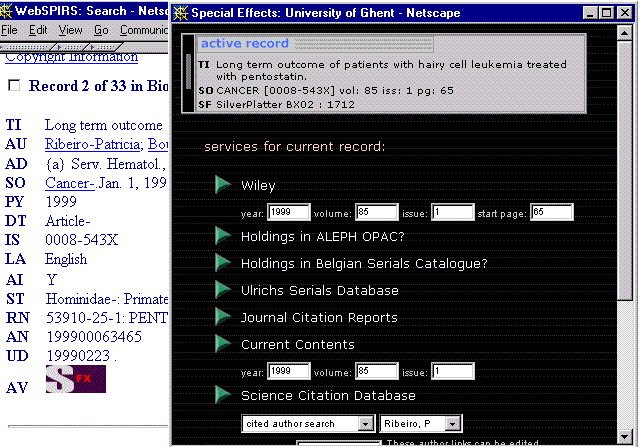Open Holdings in ALEPH OPAC link

(x=322, y=237)
